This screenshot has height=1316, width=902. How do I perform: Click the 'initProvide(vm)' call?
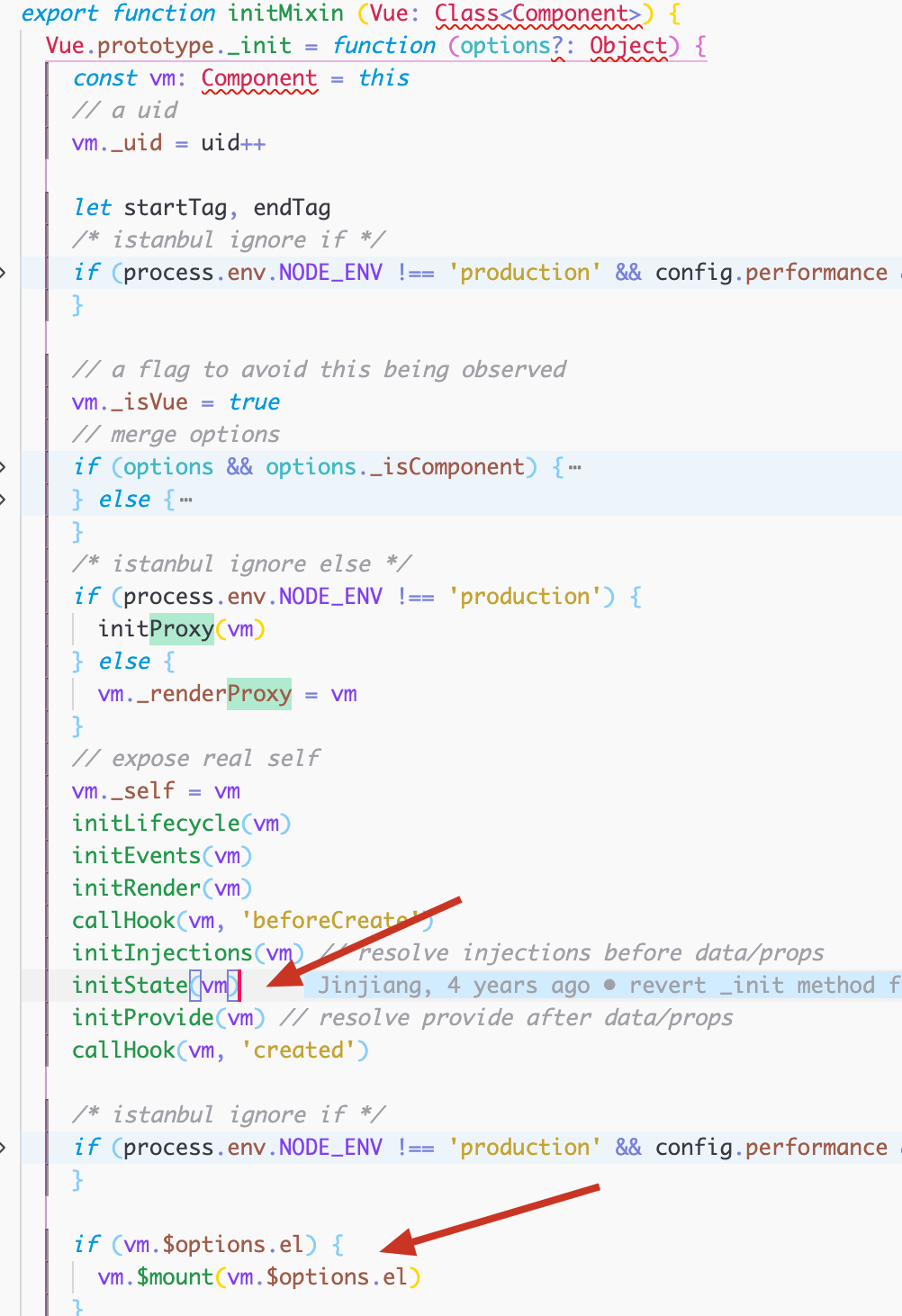tap(169, 1018)
